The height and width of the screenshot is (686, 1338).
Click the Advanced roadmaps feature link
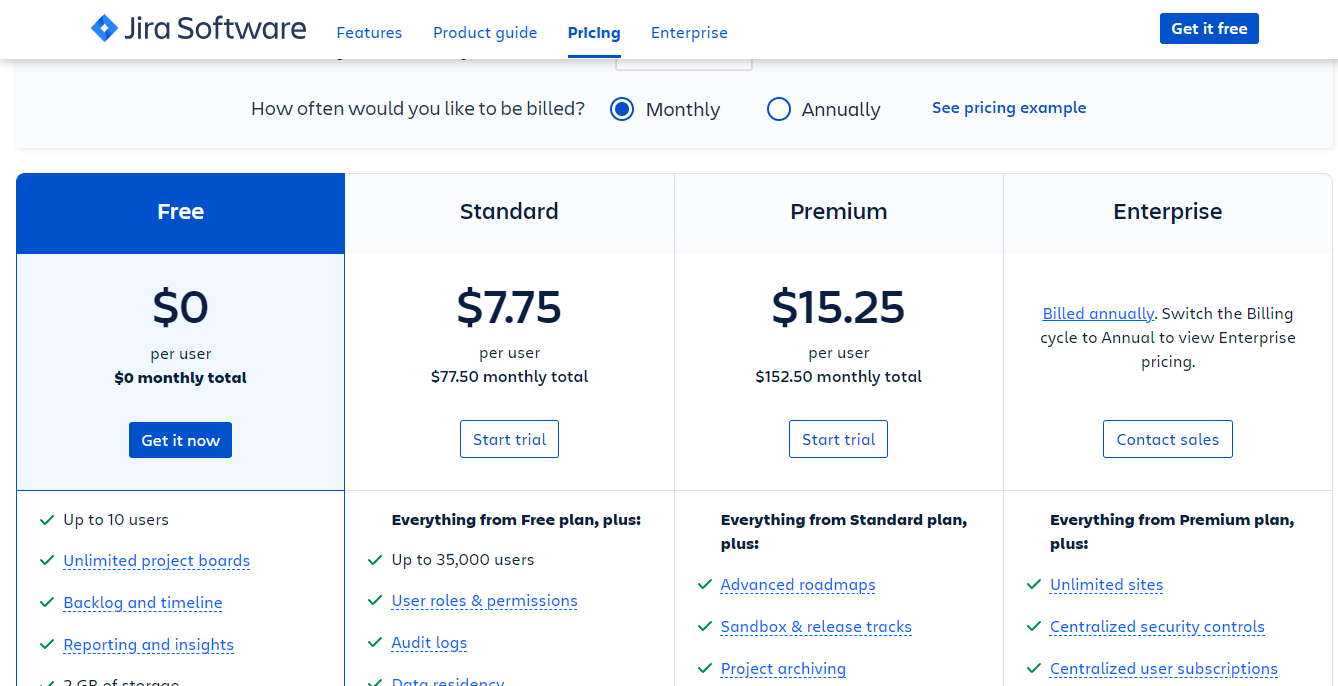pyautogui.click(x=798, y=585)
